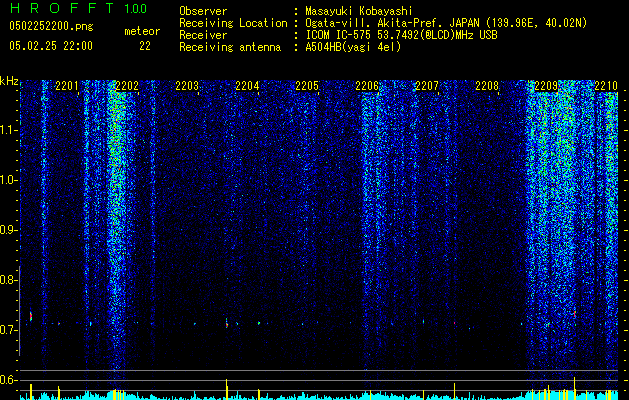Click the 2203 time marker

pos(187,86)
